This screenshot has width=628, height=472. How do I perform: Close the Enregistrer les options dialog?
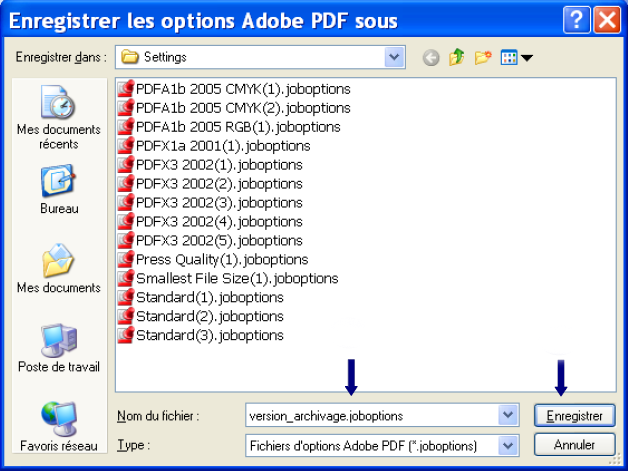click(607, 19)
